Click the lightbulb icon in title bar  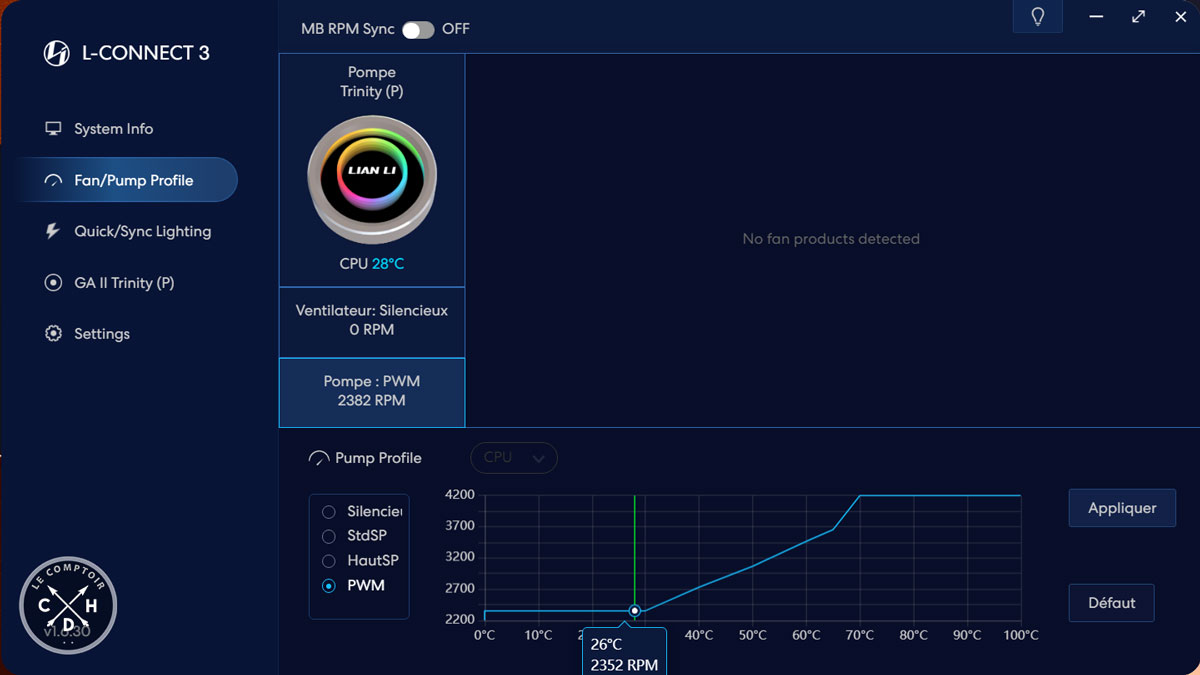pyautogui.click(x=1037, y=18)
